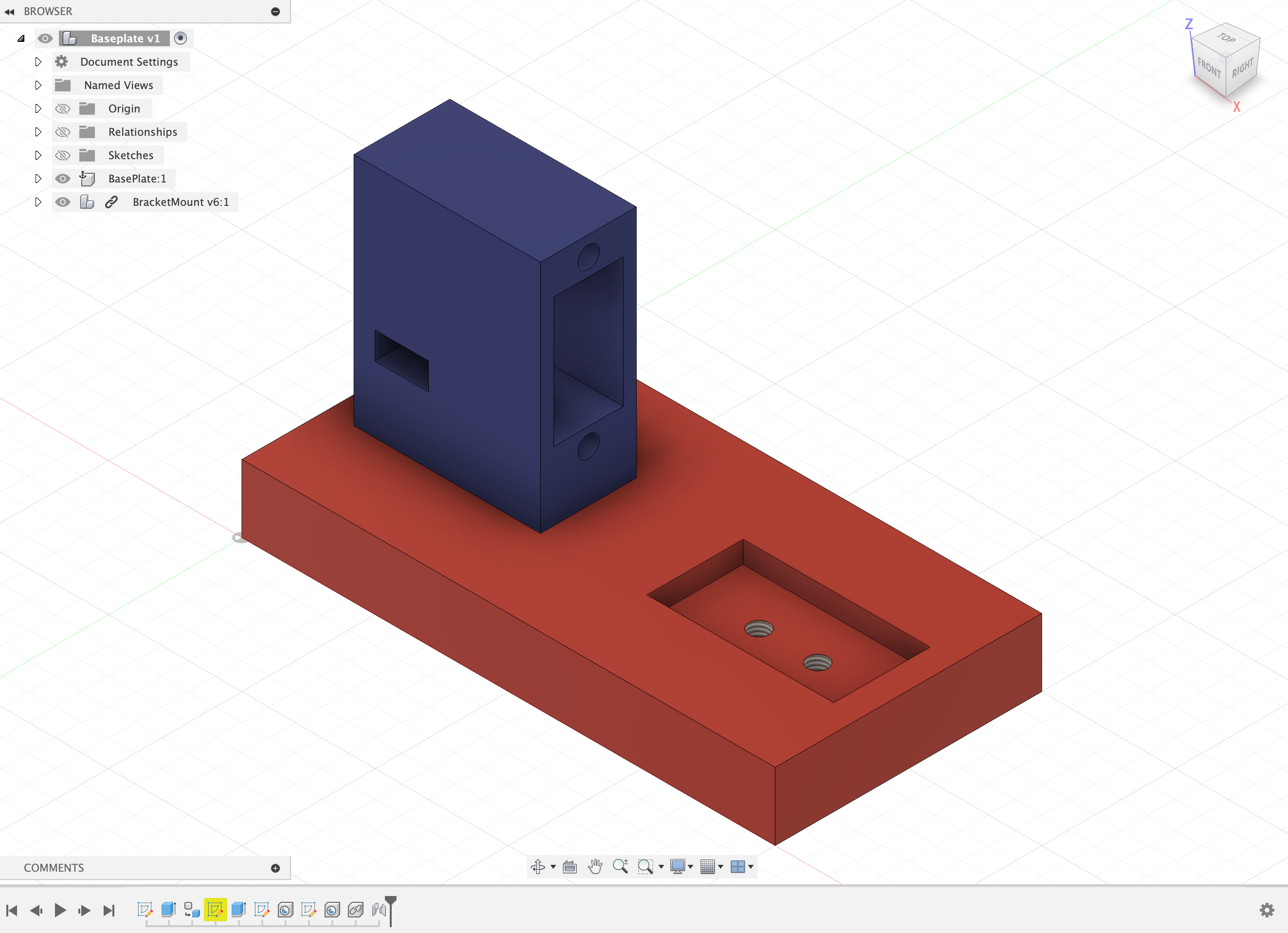Click the inserted link component timeline feature
Viewport: 1288px width, 933px height.
click(x=356, y=910)
